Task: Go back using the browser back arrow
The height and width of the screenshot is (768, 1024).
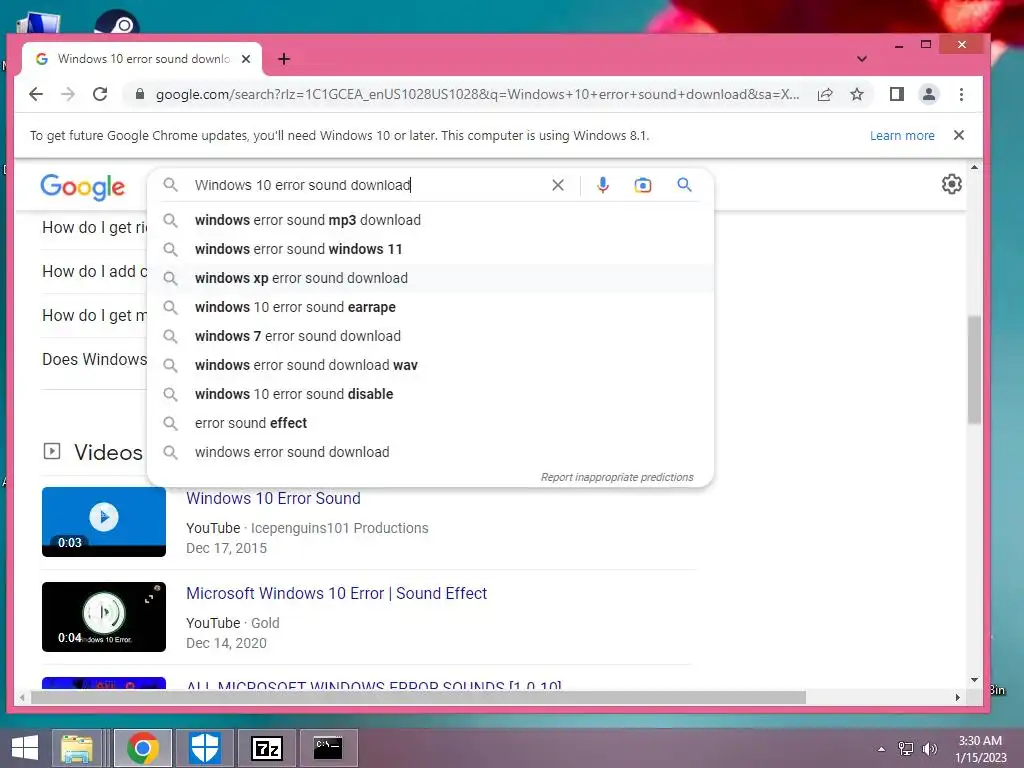Action: click(36, 94)
